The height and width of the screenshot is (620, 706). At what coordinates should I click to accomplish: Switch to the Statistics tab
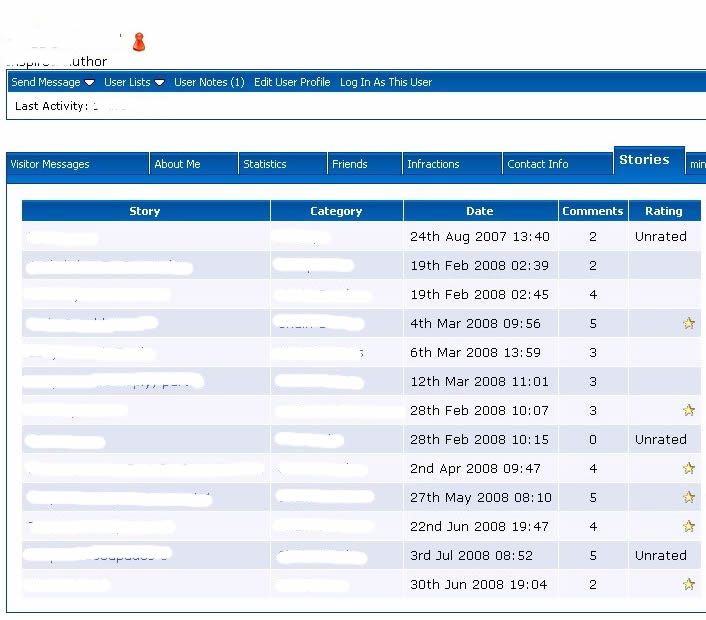pos(265,164)
